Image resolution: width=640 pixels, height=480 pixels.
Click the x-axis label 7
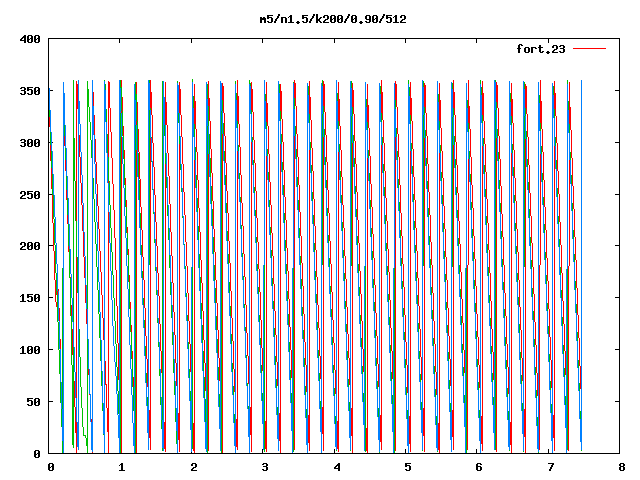pyautogui.click(x=551, y=467)
